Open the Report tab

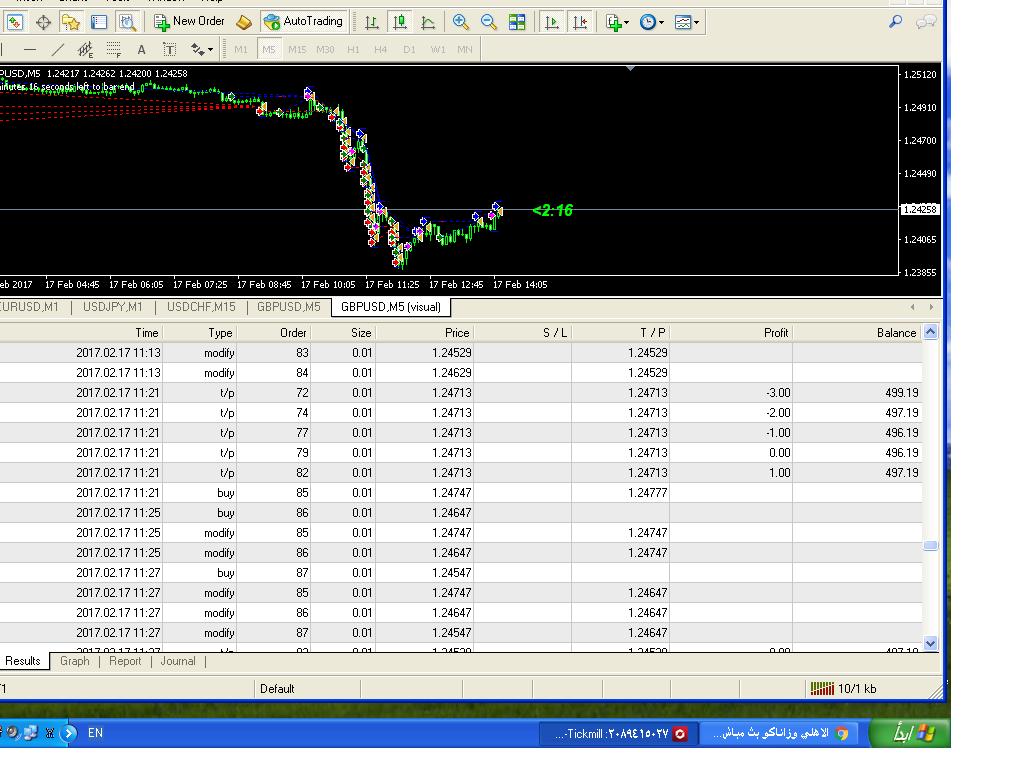125,661
